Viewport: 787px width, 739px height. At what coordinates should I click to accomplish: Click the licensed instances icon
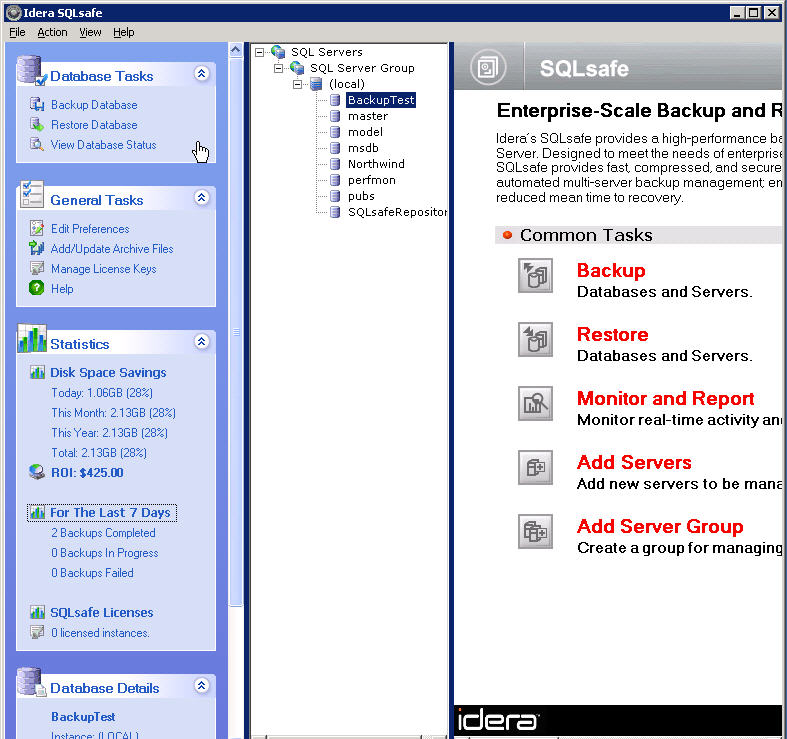(37, 633)
